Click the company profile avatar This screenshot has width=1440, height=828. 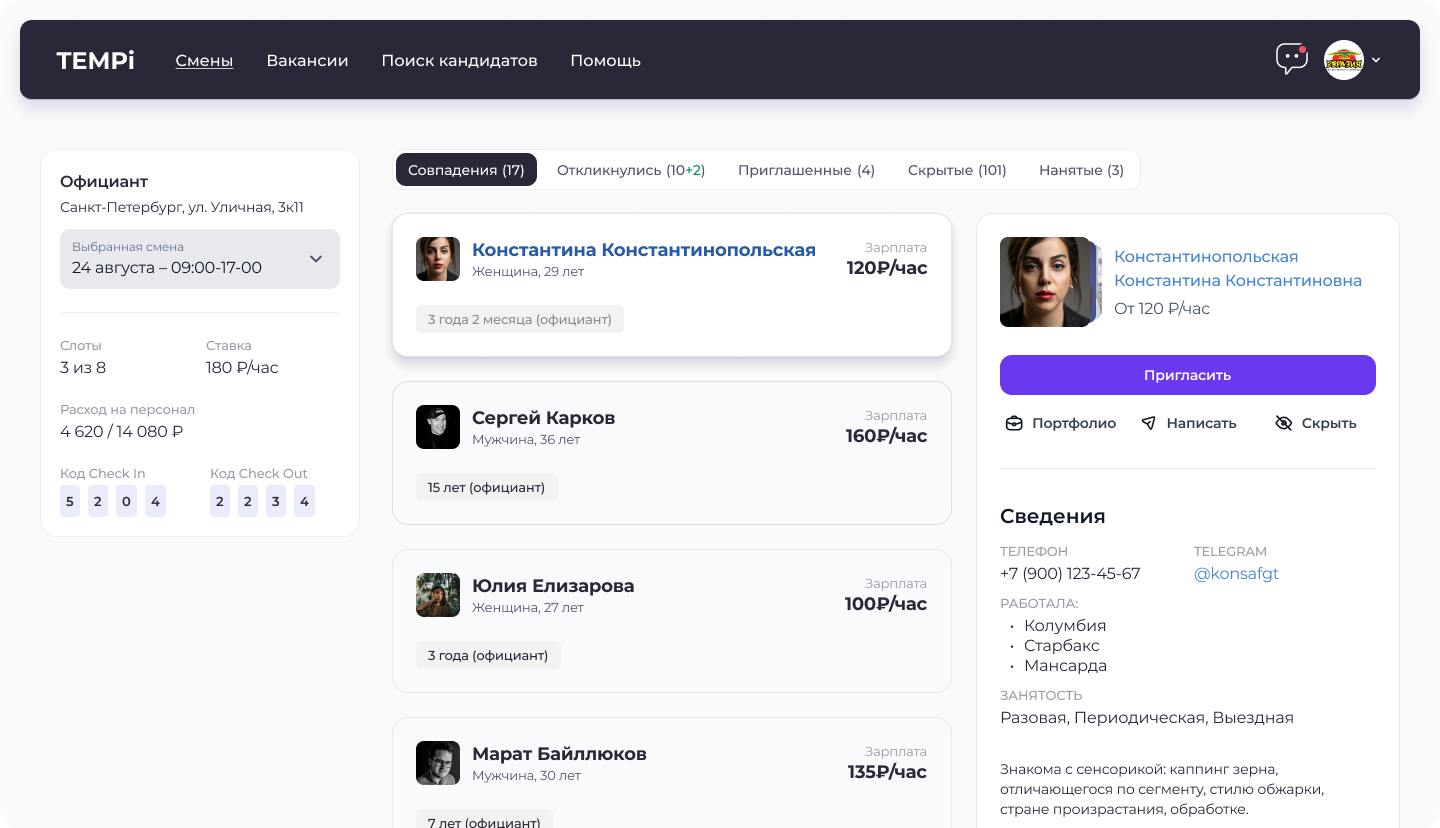pyautogui.click(x=1344, y=60)
